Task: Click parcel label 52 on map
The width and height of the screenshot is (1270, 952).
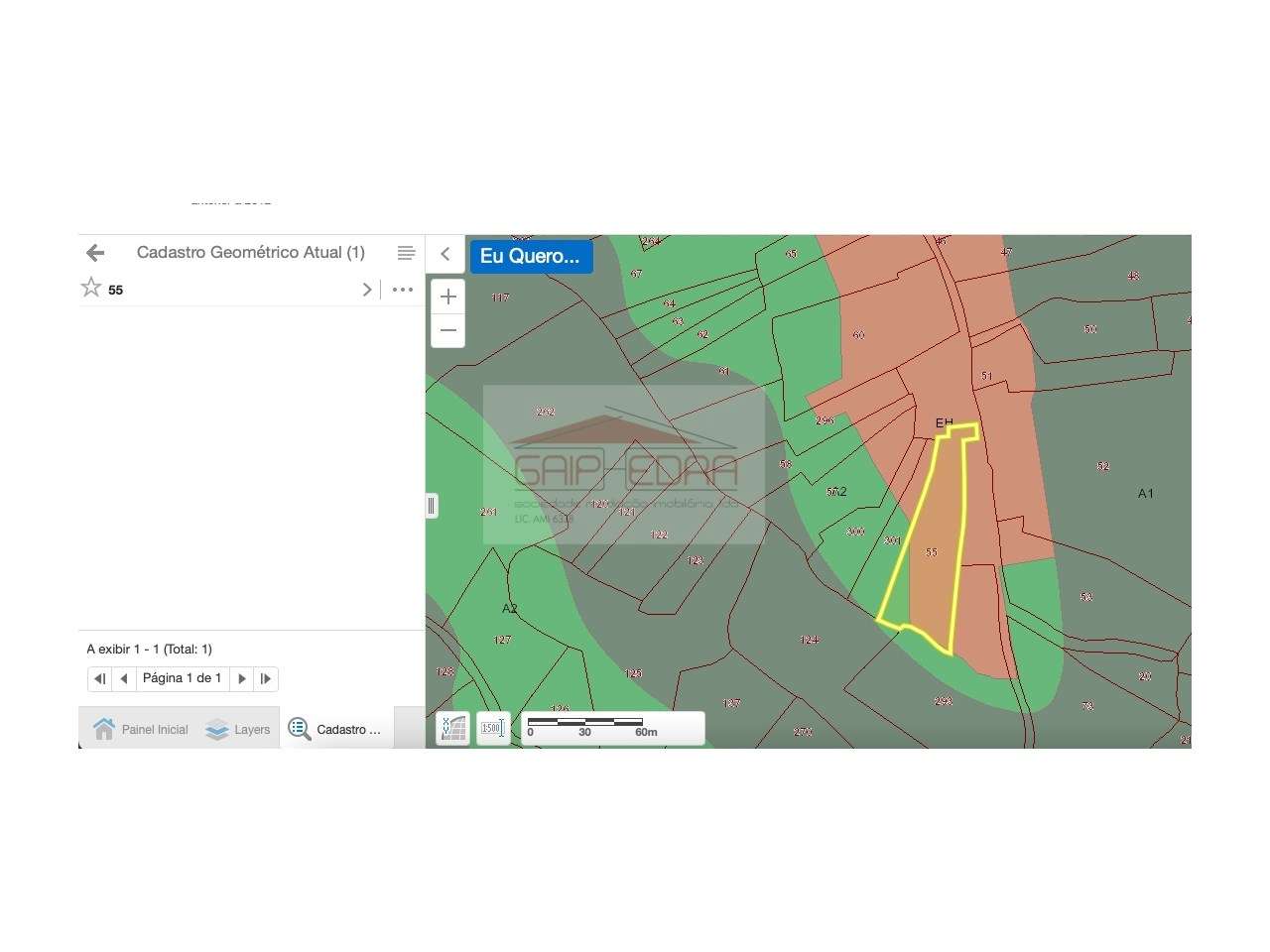Action: coord(1103,465)
